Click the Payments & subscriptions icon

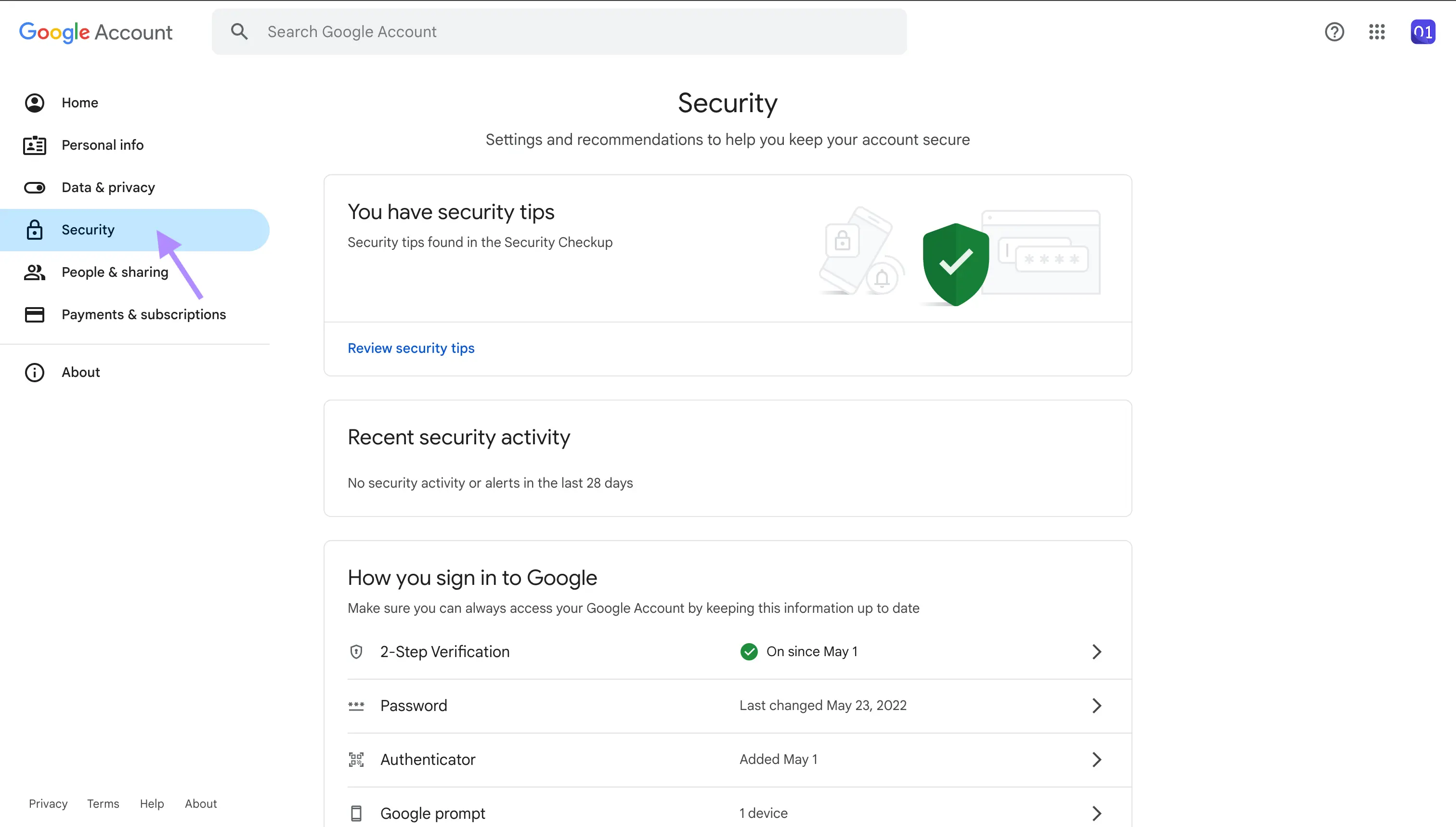[34, 314]
